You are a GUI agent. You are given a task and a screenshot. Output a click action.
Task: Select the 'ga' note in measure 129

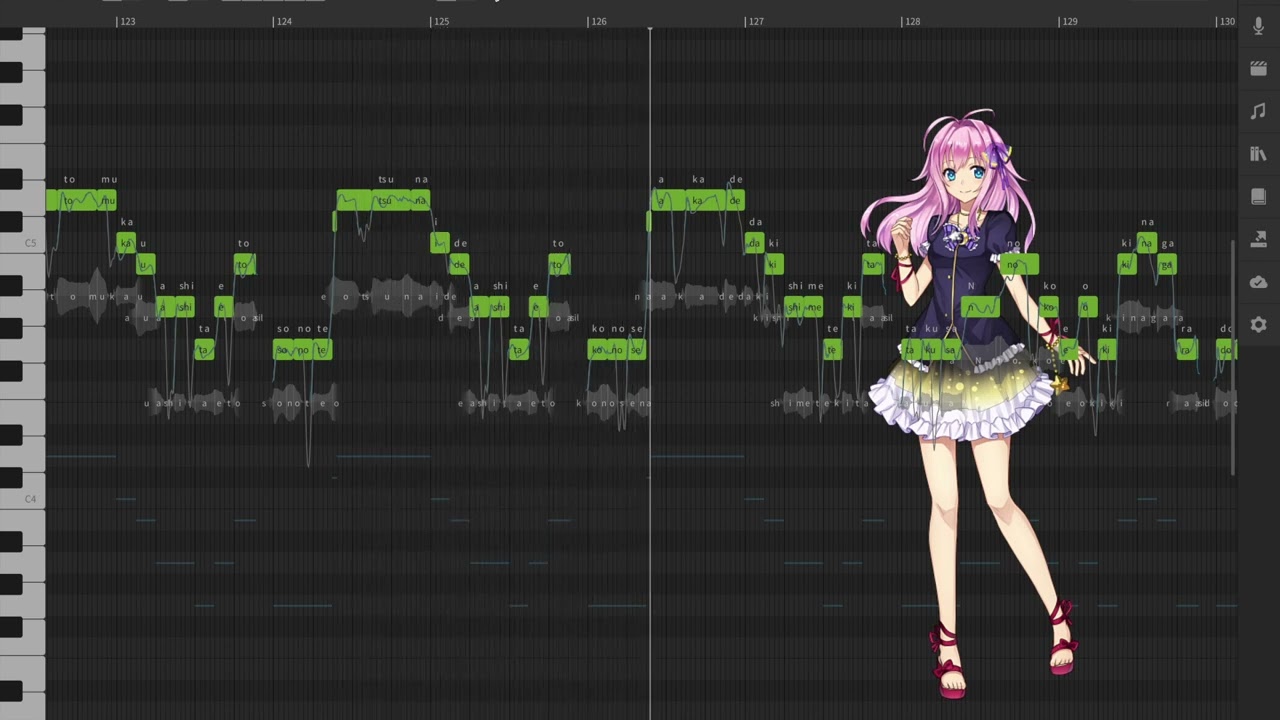coord(1166,265)
